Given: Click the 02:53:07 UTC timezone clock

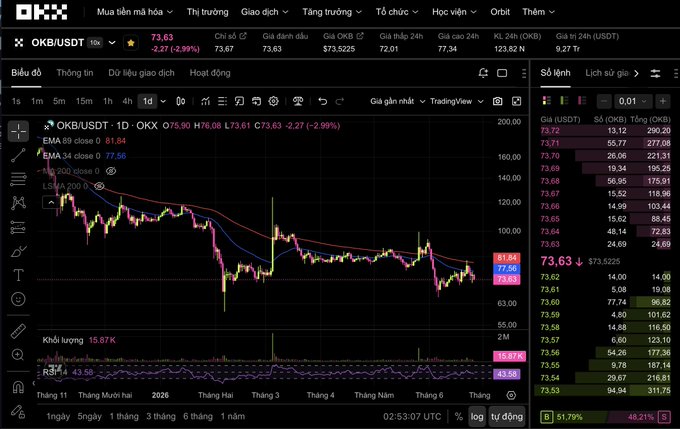Looking at the screenshot, I should pos(412,417).
